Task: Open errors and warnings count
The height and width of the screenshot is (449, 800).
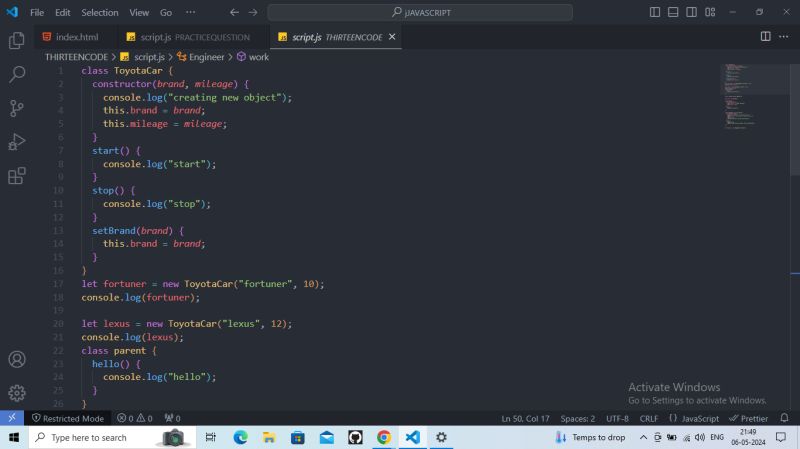Action: pos(135,418)
